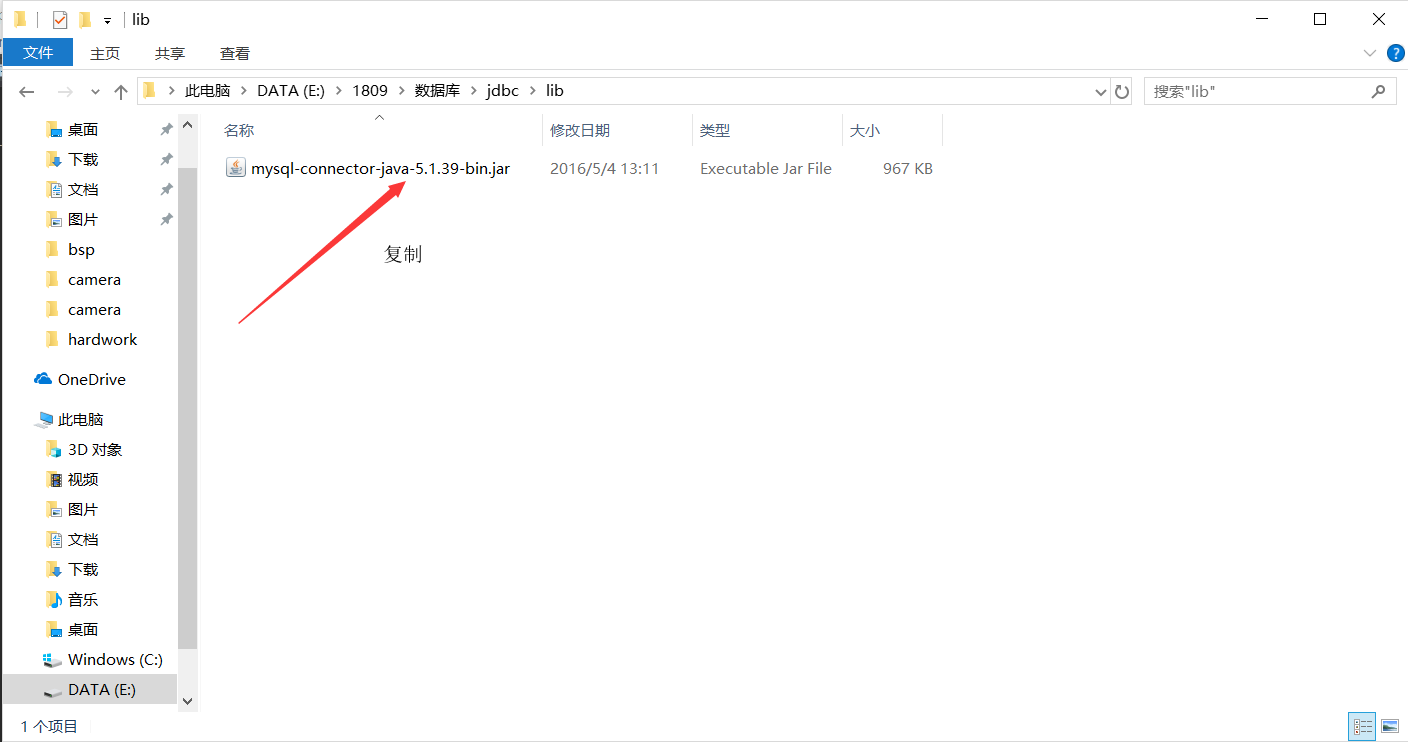Click the Windows (C:) drive icon
Viewport: 1408px width, 742px height.
(x=53, y=660)
